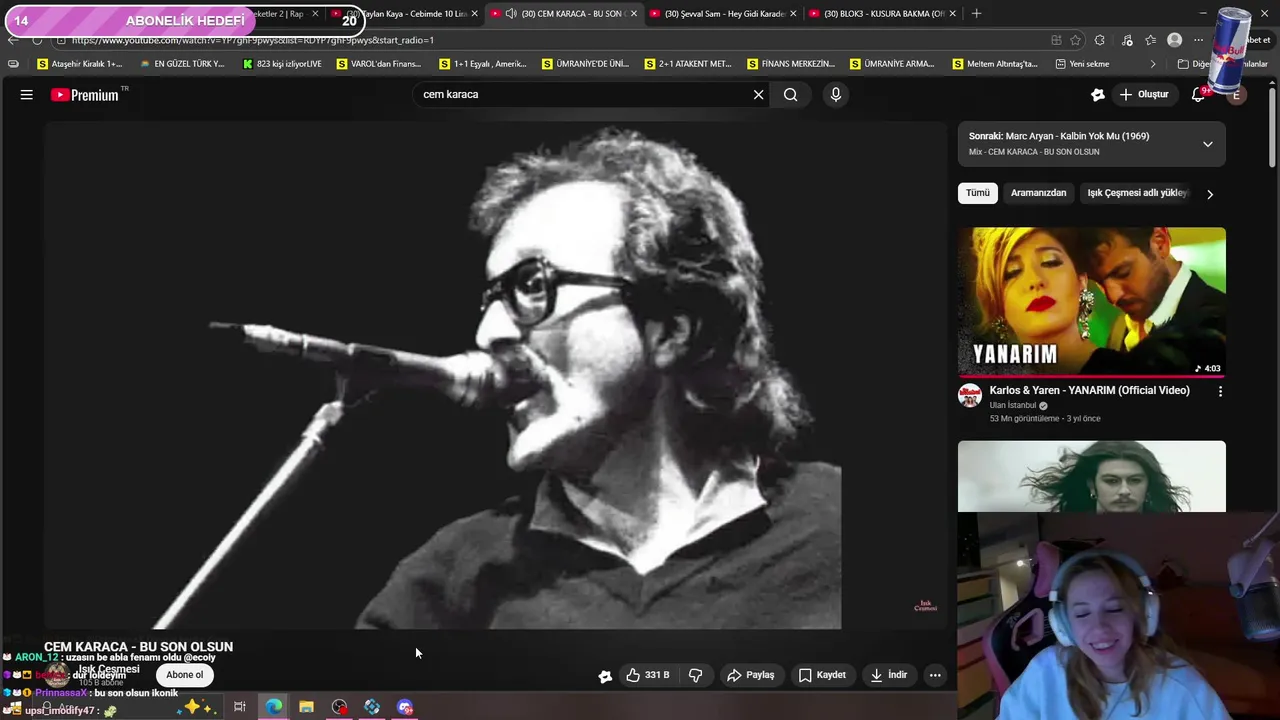Open YouTube notifications bell

1198,94
